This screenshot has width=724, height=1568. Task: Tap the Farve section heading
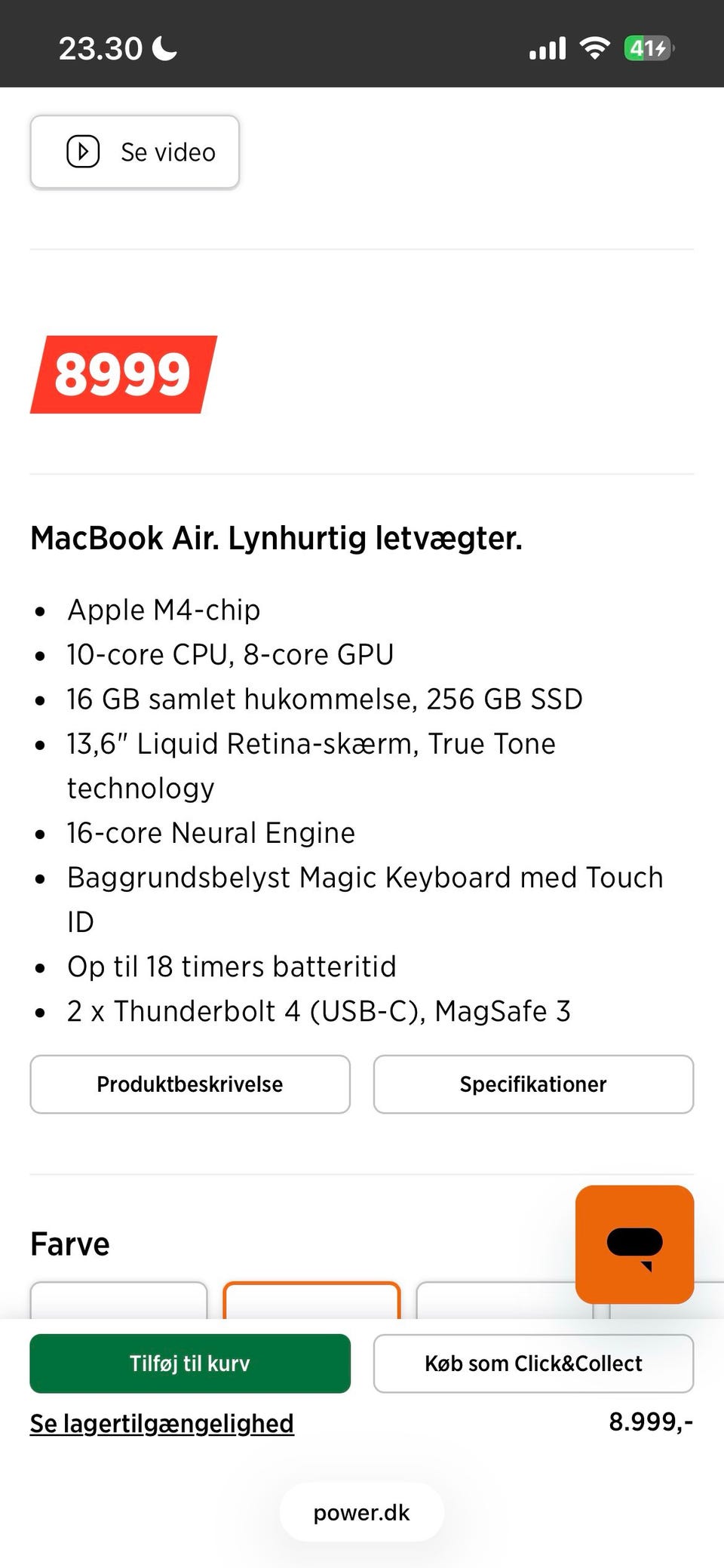pyautogui.click(x=70, y=1244)
